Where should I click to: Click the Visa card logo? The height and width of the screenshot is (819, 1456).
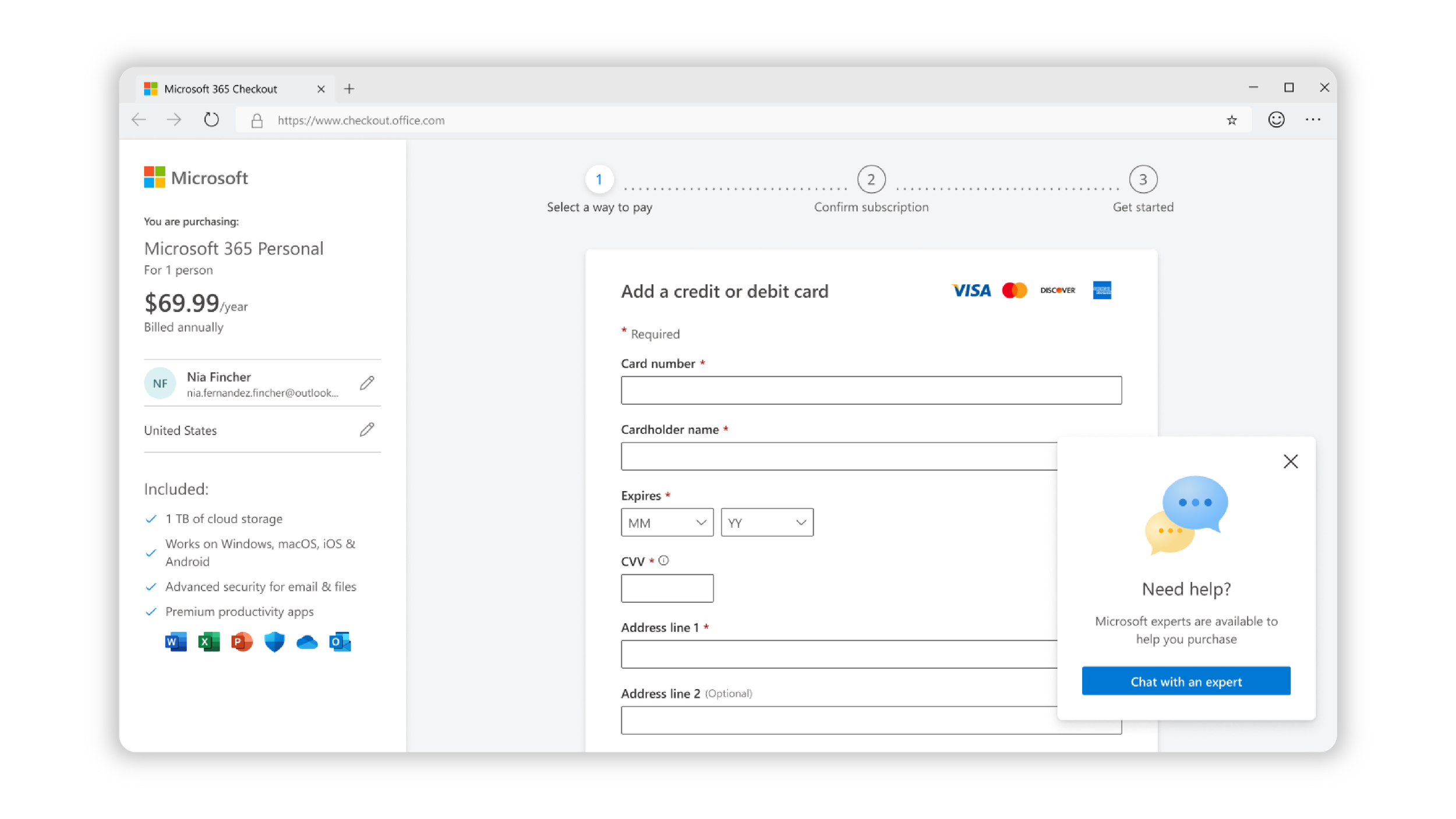tap(971, 290)
